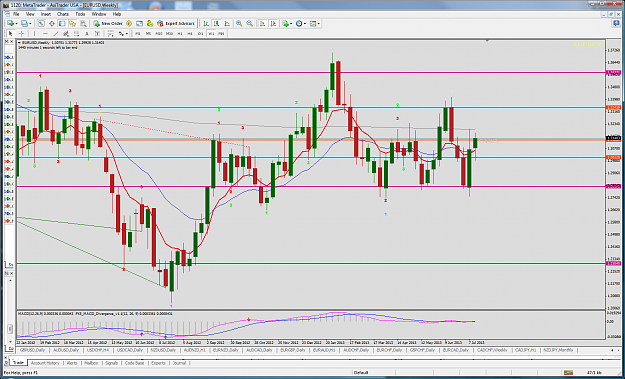Select the text label tool
Screen dimensions: 625x379
click(97, 33)
